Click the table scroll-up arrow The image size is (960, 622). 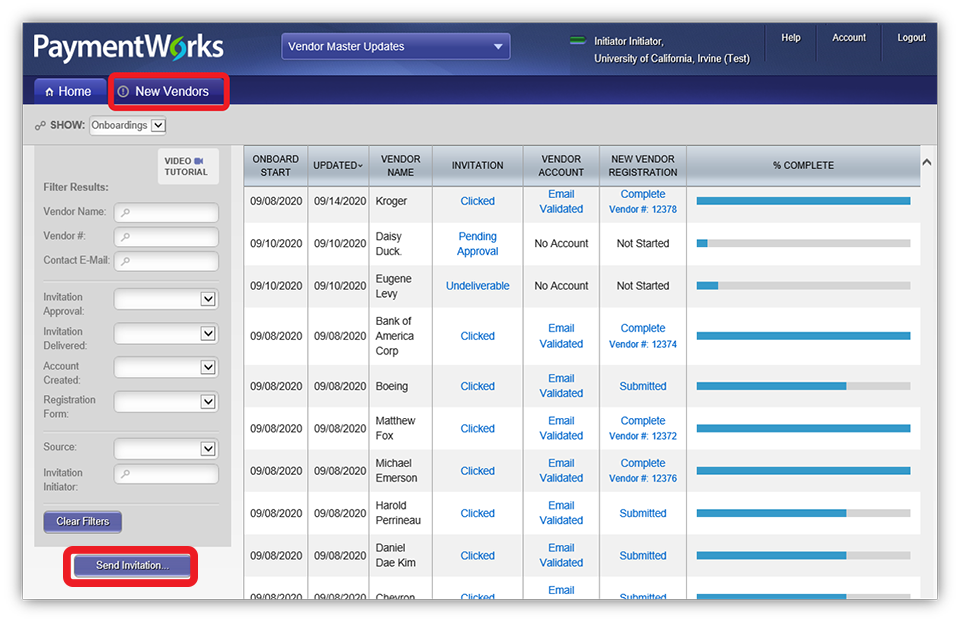pyautogui.click(x=927, y=162)
